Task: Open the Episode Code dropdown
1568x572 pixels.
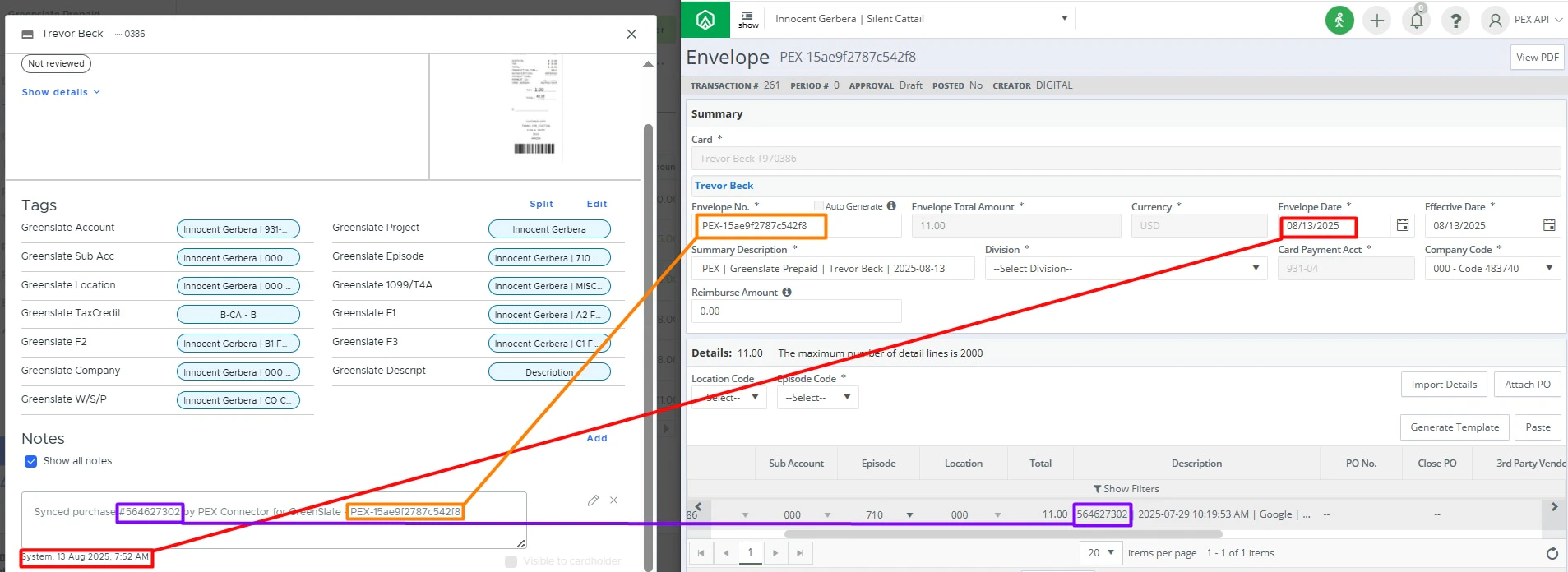Action: pyautogui.click(x=818, y=398)
